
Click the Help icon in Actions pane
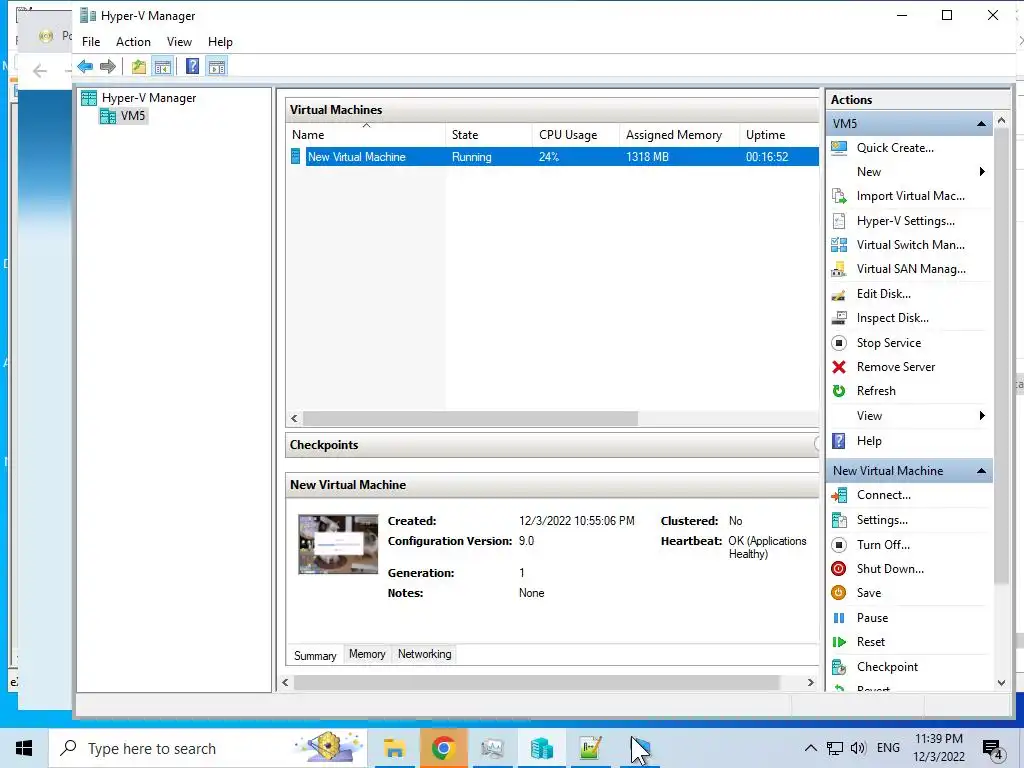pyautogui.click(x=839, y=441)
